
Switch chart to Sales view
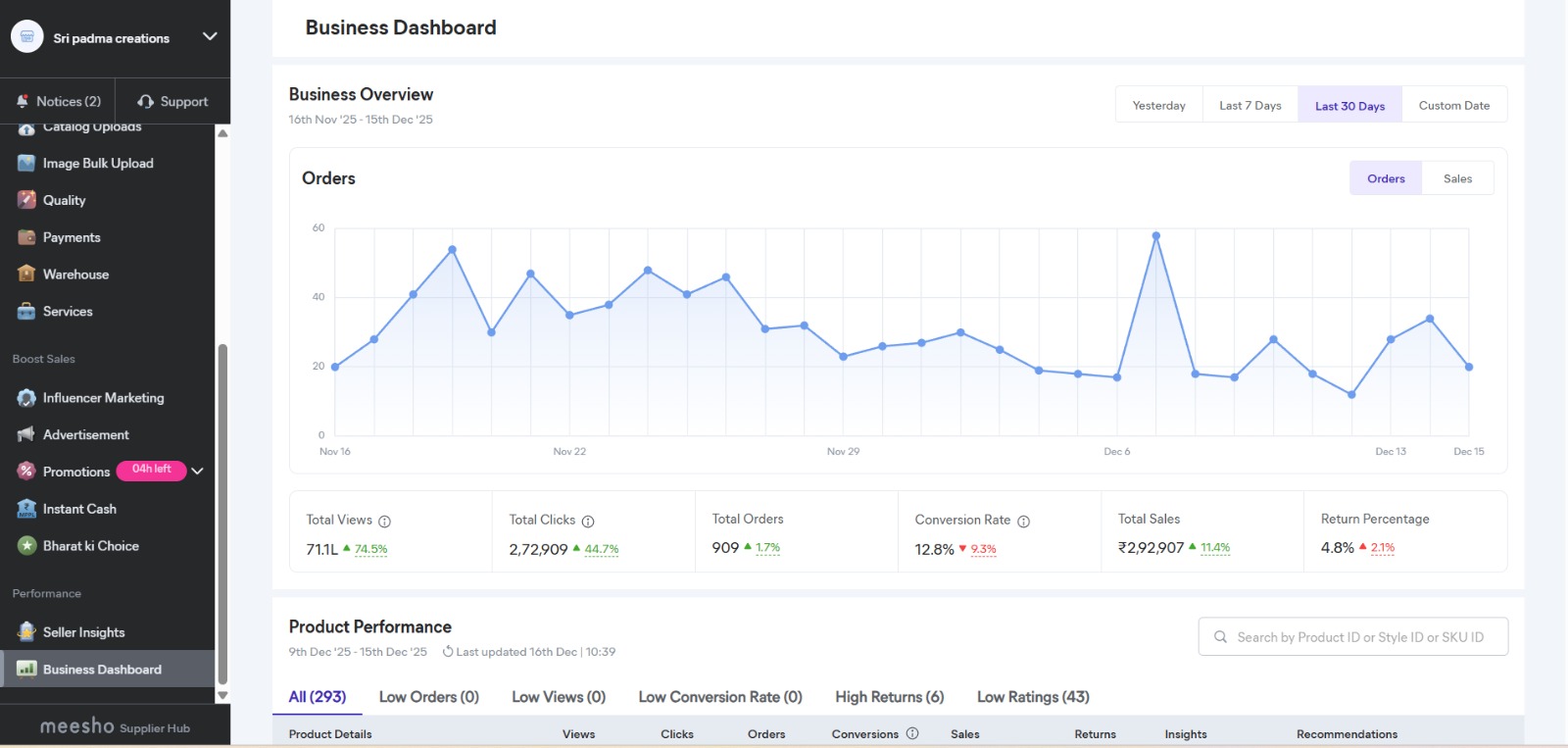[1457, 178]
